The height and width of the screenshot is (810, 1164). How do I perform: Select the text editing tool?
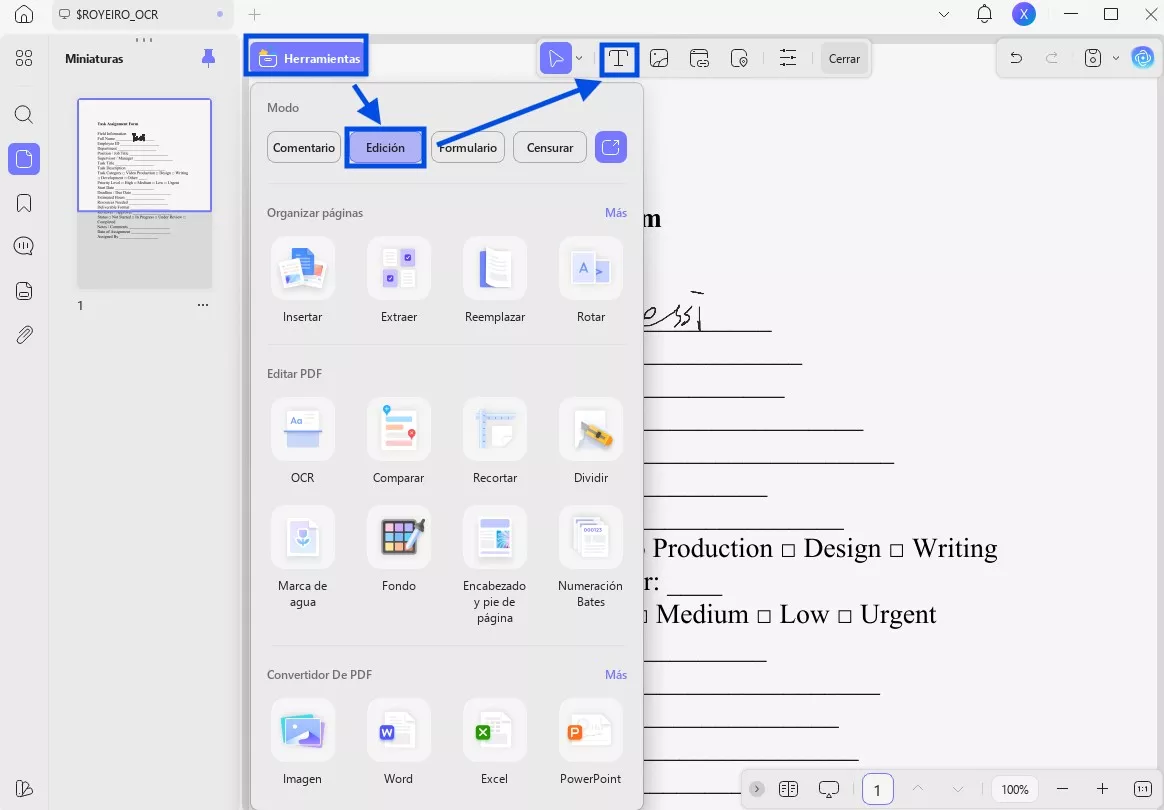click(618, 59)
